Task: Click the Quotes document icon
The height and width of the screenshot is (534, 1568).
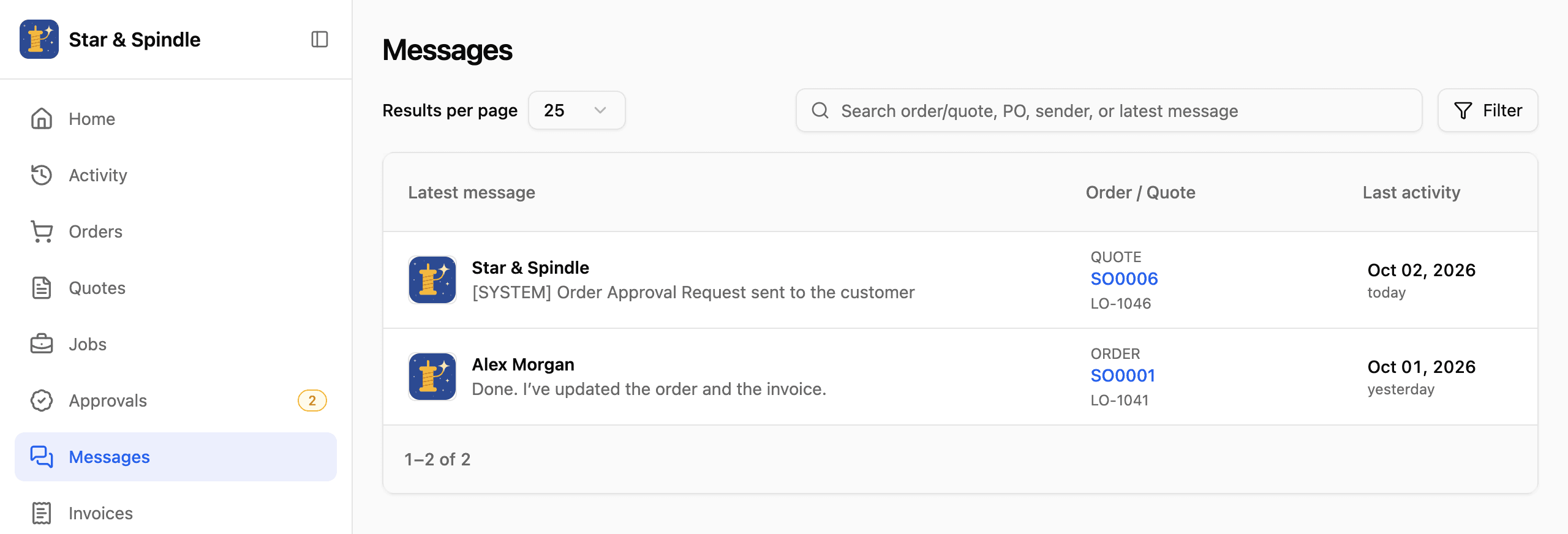Action: pos(42,288)
